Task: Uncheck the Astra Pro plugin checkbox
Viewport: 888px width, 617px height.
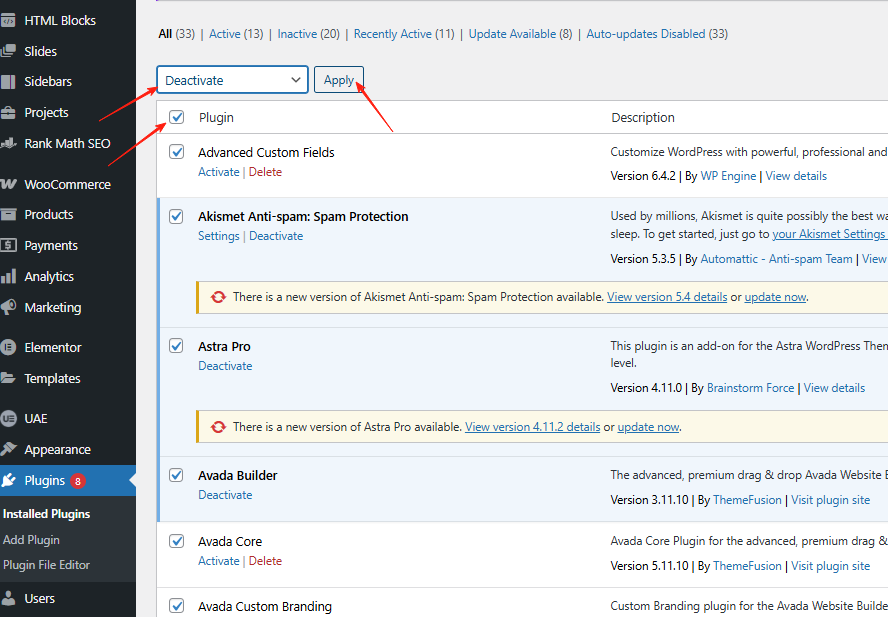Action: pyautogui.click(x=176, y=345)
